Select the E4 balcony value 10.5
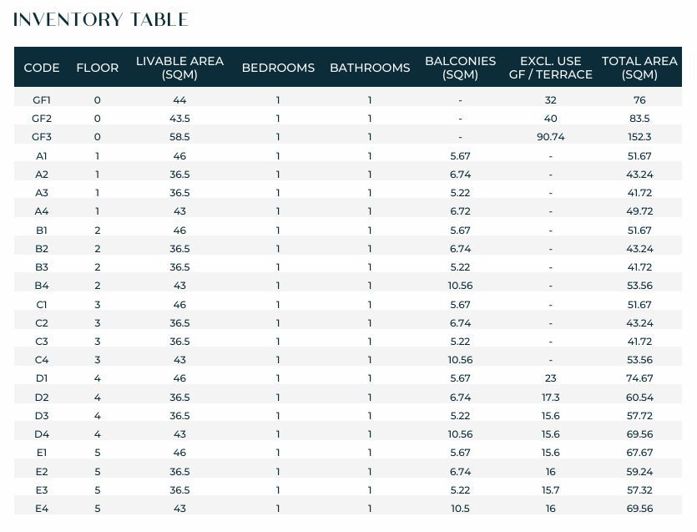The width and height of the screenshot is (697, 532). tap(460, 508)
